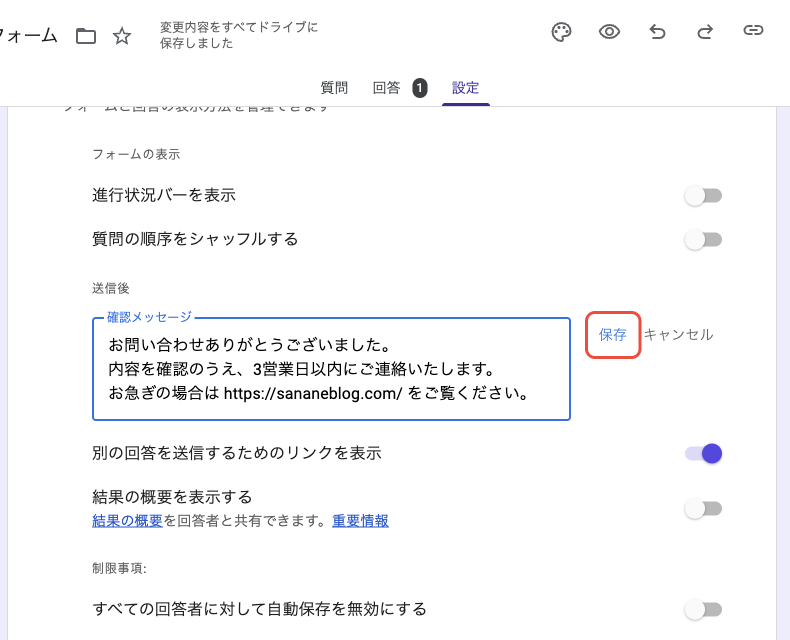Click the 変更内容をすべてドライブに保存しました status text
This screenshot has width=790, height=640.
[x=239, y=35]
